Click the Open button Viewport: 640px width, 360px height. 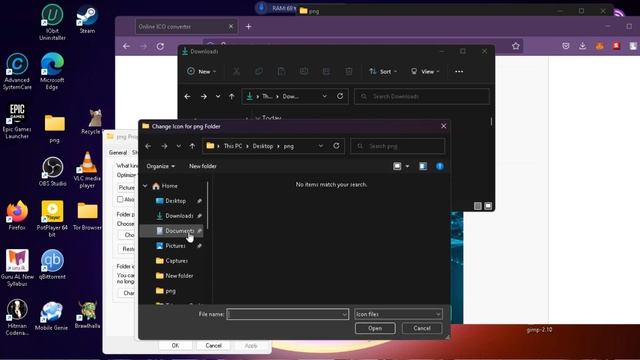[x=375, y=328]
